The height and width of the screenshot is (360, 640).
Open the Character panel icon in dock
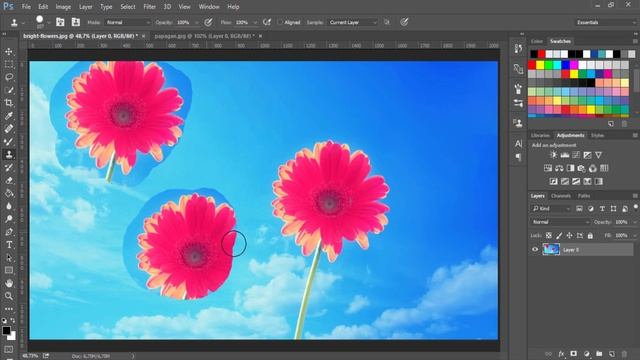[518, 144]
